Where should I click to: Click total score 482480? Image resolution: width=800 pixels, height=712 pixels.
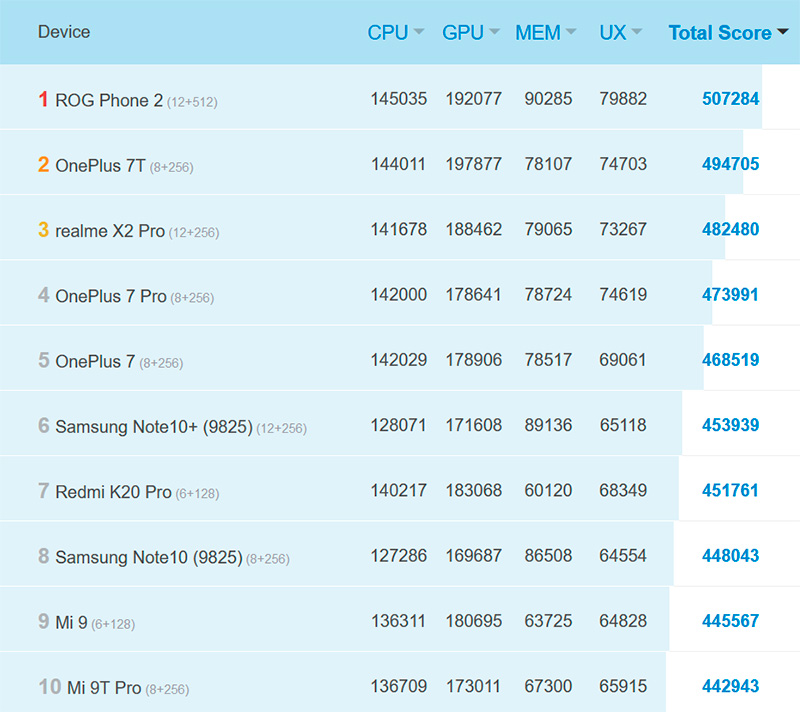730,230
